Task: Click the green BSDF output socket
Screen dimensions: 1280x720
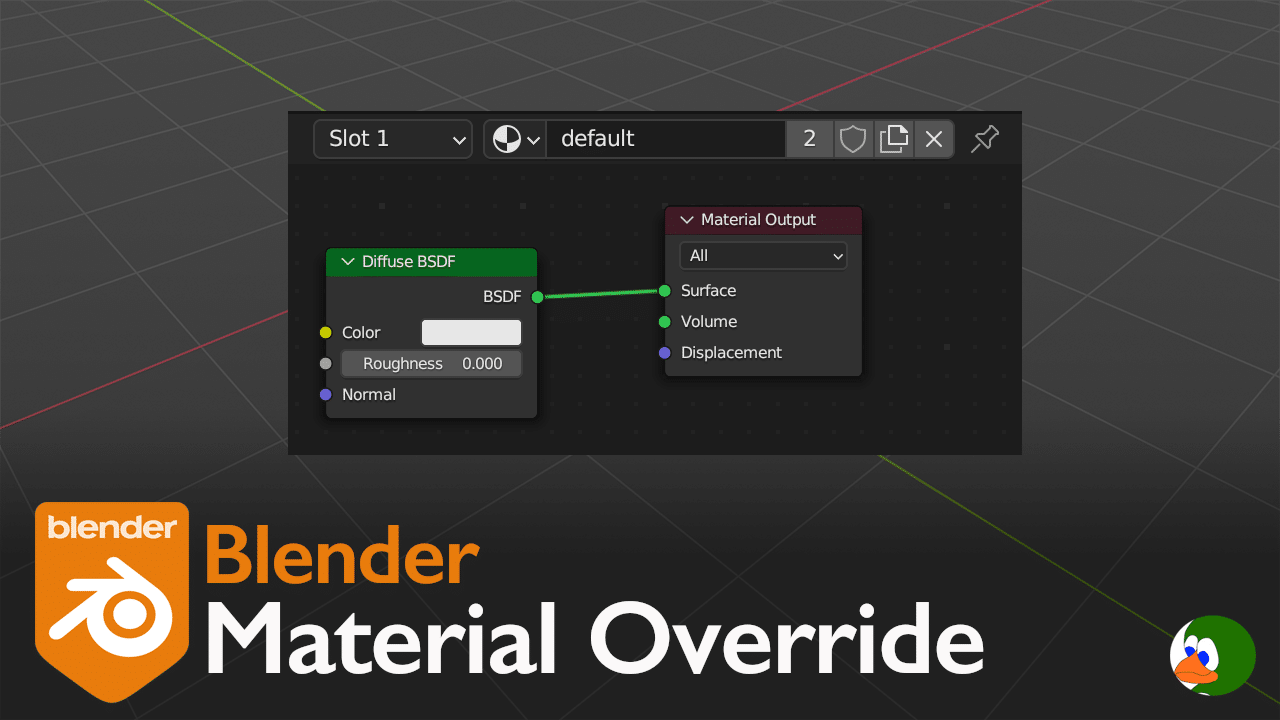Action: [537, 297]
